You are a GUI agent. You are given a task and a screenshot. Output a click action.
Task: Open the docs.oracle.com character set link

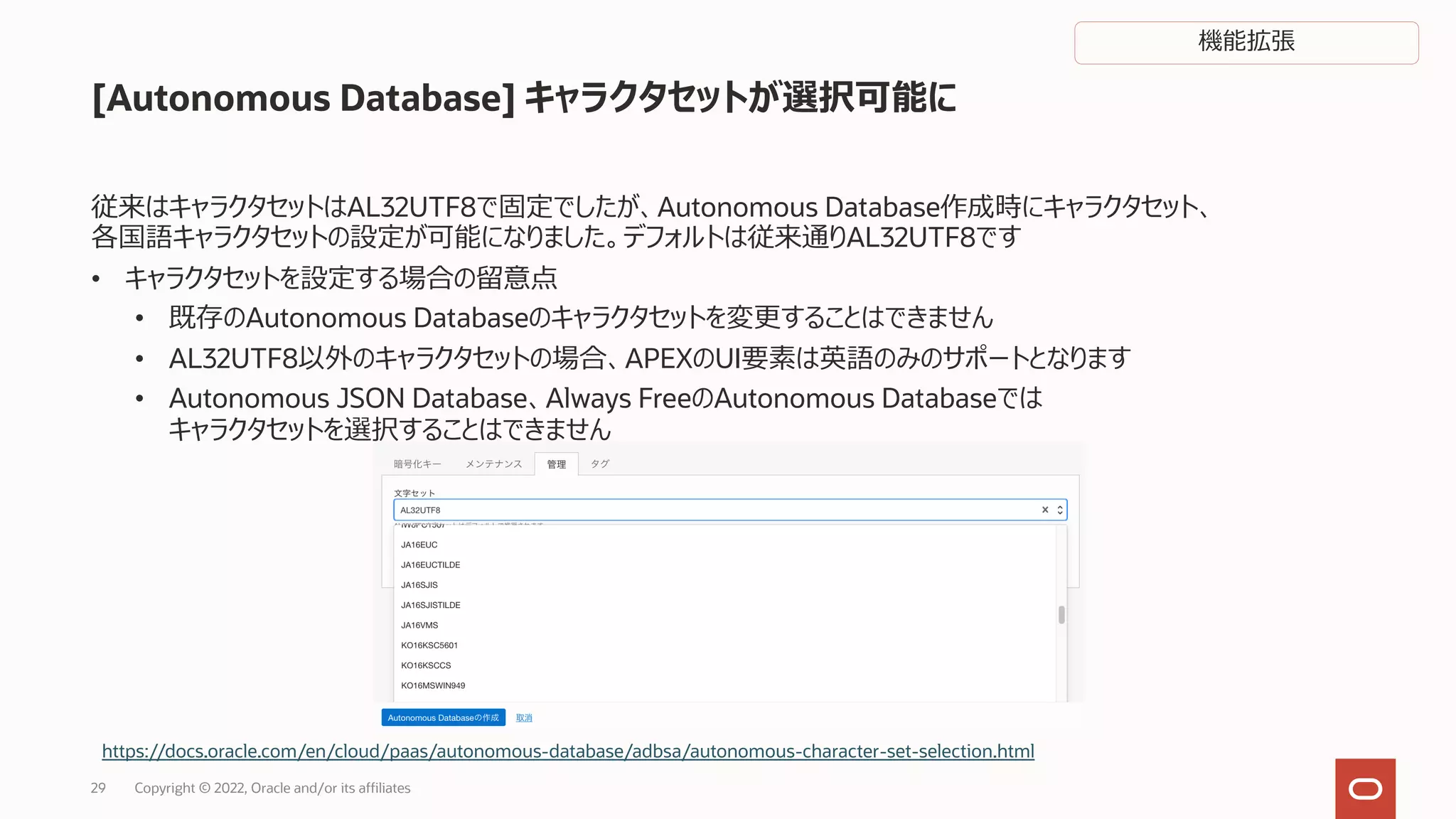568,751
